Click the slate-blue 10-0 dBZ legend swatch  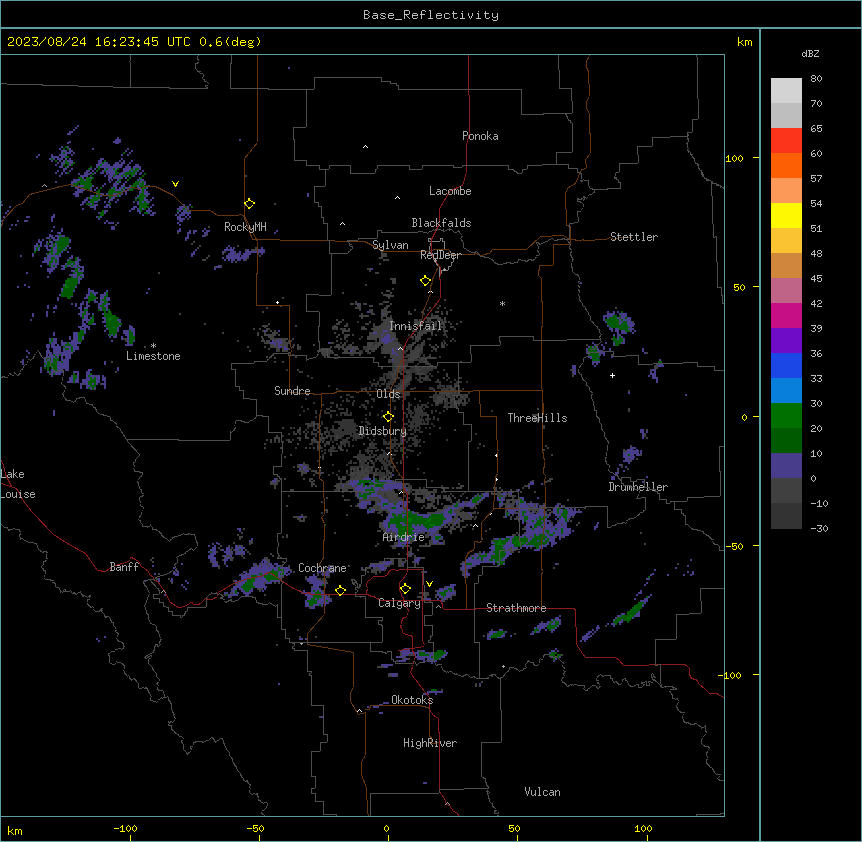pos(786,466)
